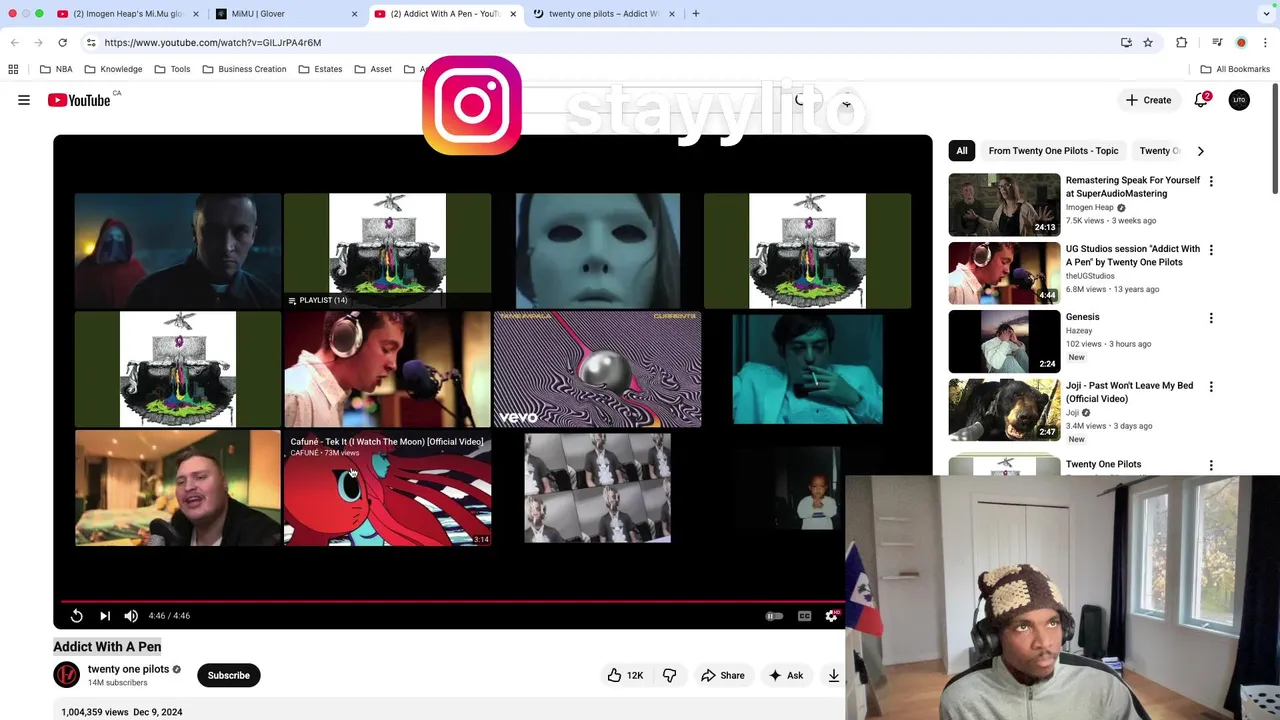
Task: Open the twenty one pilots channel avatar
Action: [66, 675]
